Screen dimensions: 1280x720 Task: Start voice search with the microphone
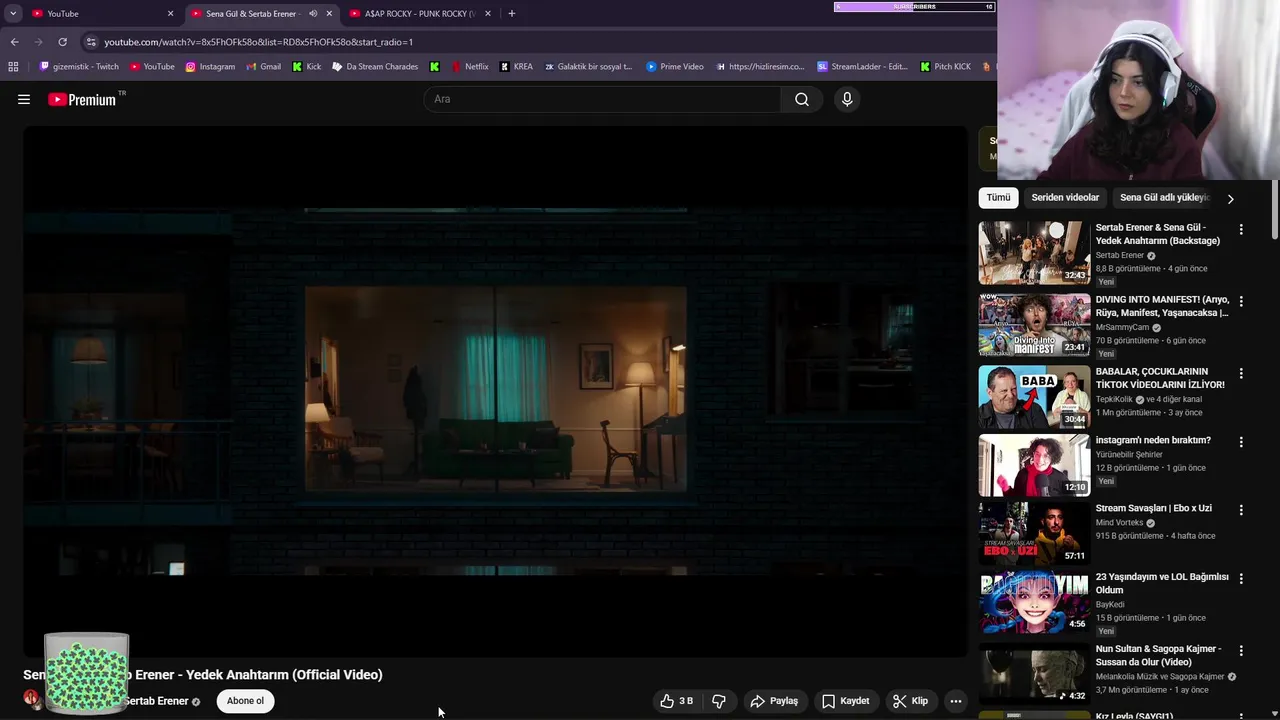tap(847, 99)
